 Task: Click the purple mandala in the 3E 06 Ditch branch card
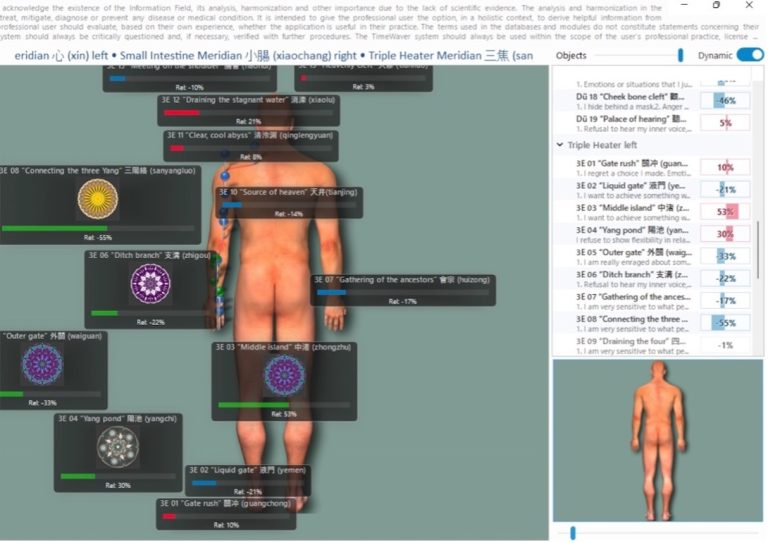[151, 283]
